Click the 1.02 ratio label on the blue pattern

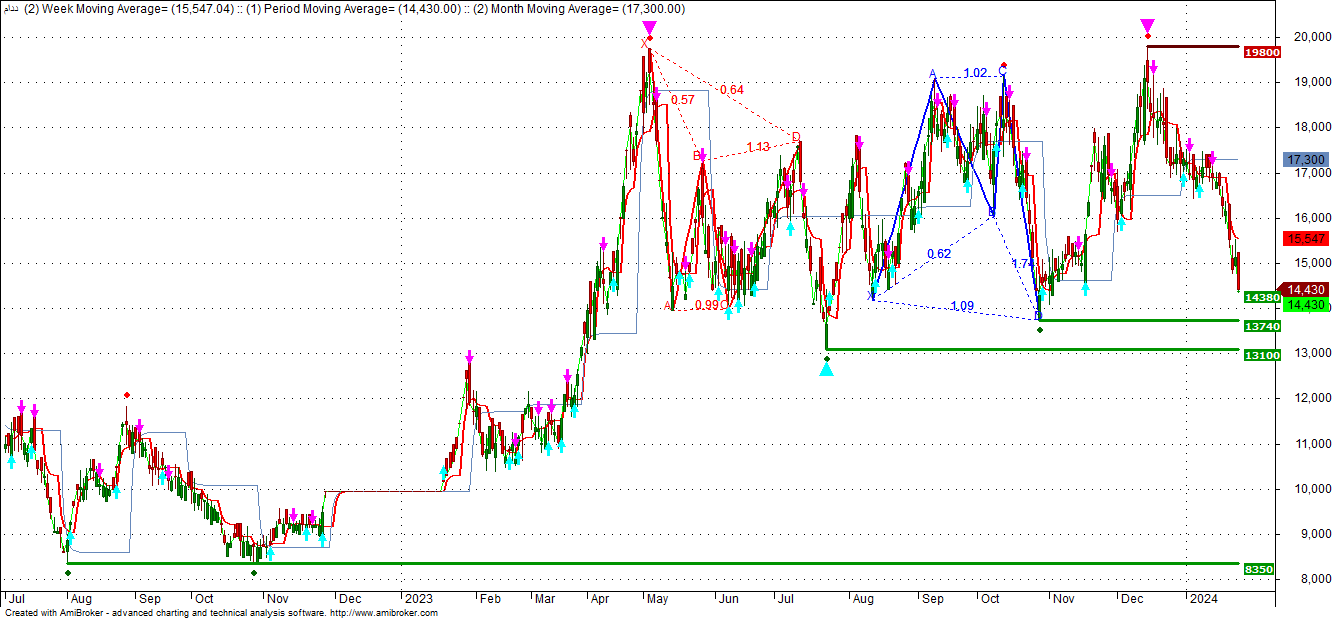point(975,73)
